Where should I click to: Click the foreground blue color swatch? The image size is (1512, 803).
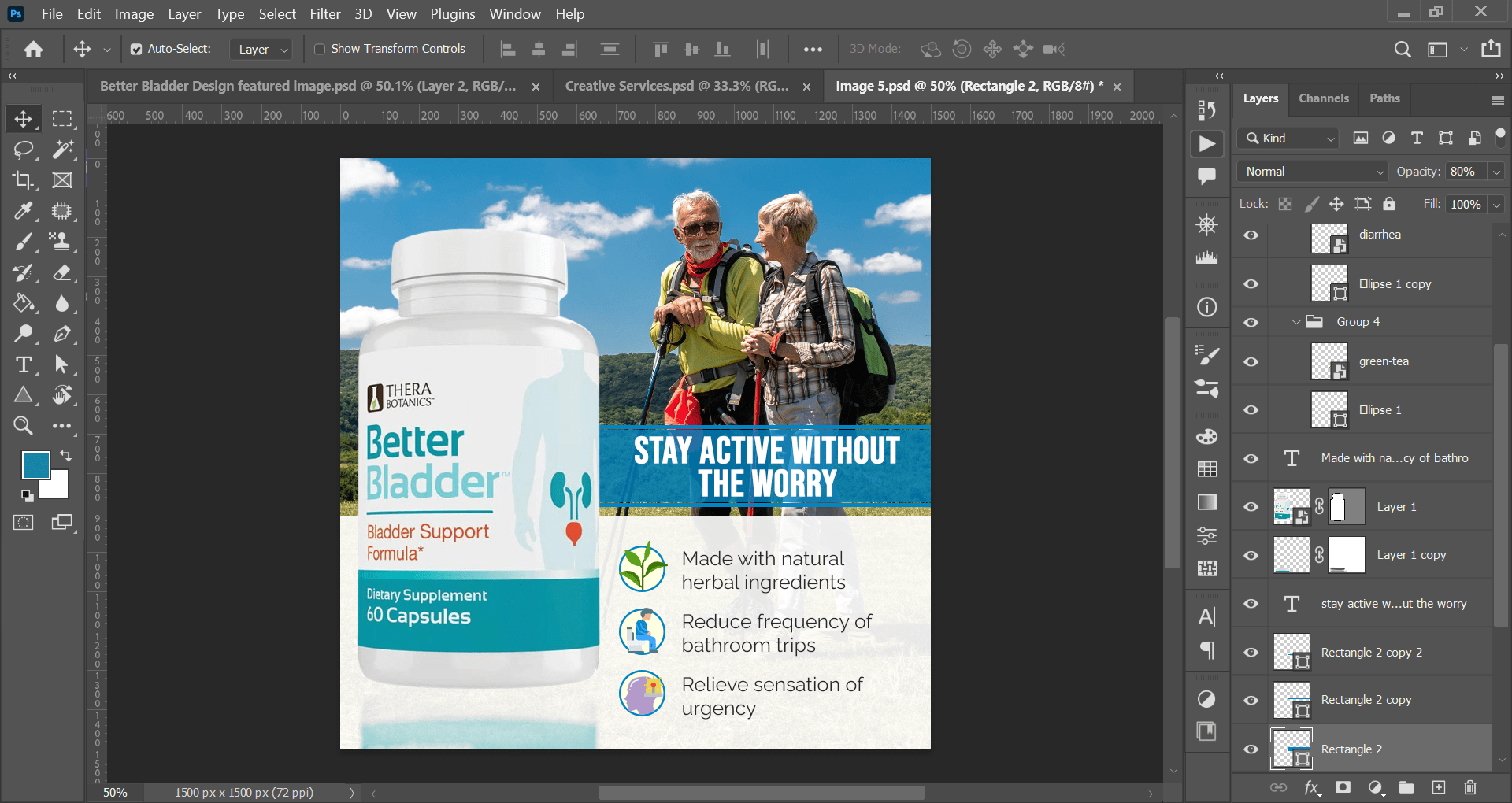click(35, 464)
